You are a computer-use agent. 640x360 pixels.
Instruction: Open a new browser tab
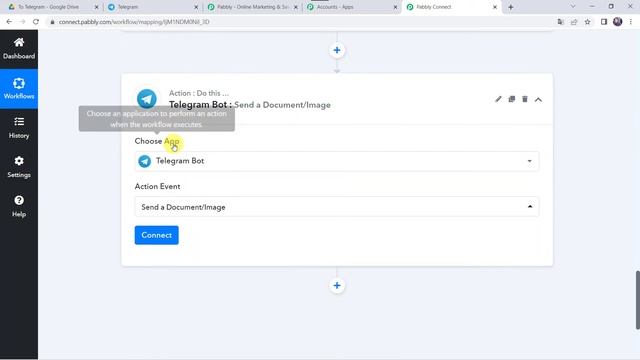click(x=510, y=7)
